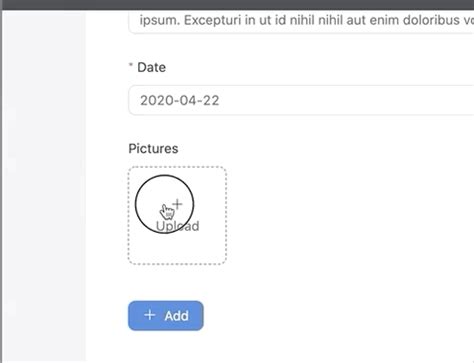Click the Pictures field label
This screenshot has height=363, width=474.
153,149
